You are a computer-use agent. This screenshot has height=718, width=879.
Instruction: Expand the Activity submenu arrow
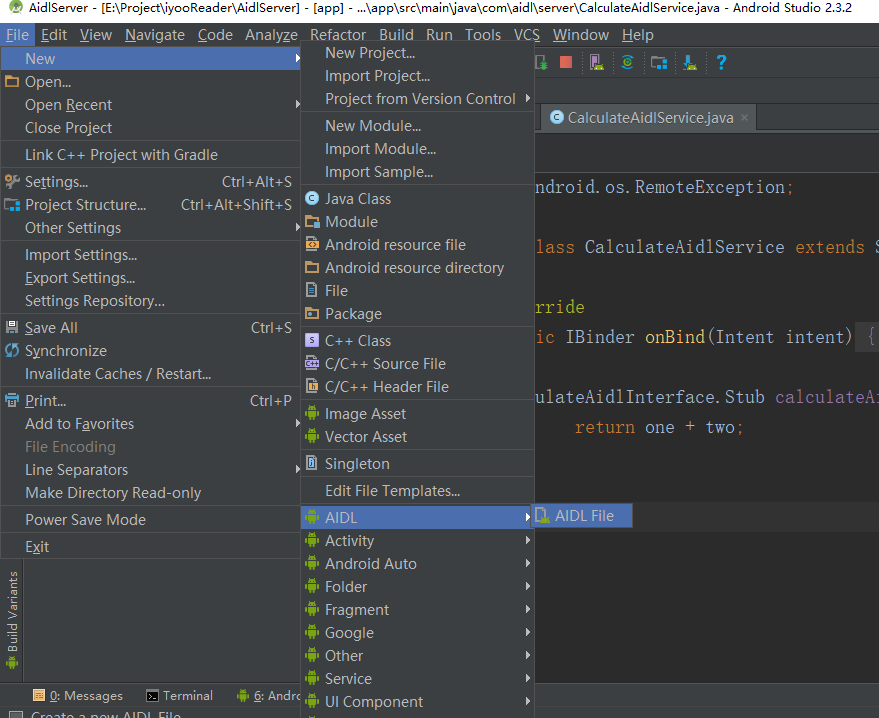pyautogui.click(x=528, y=540)
